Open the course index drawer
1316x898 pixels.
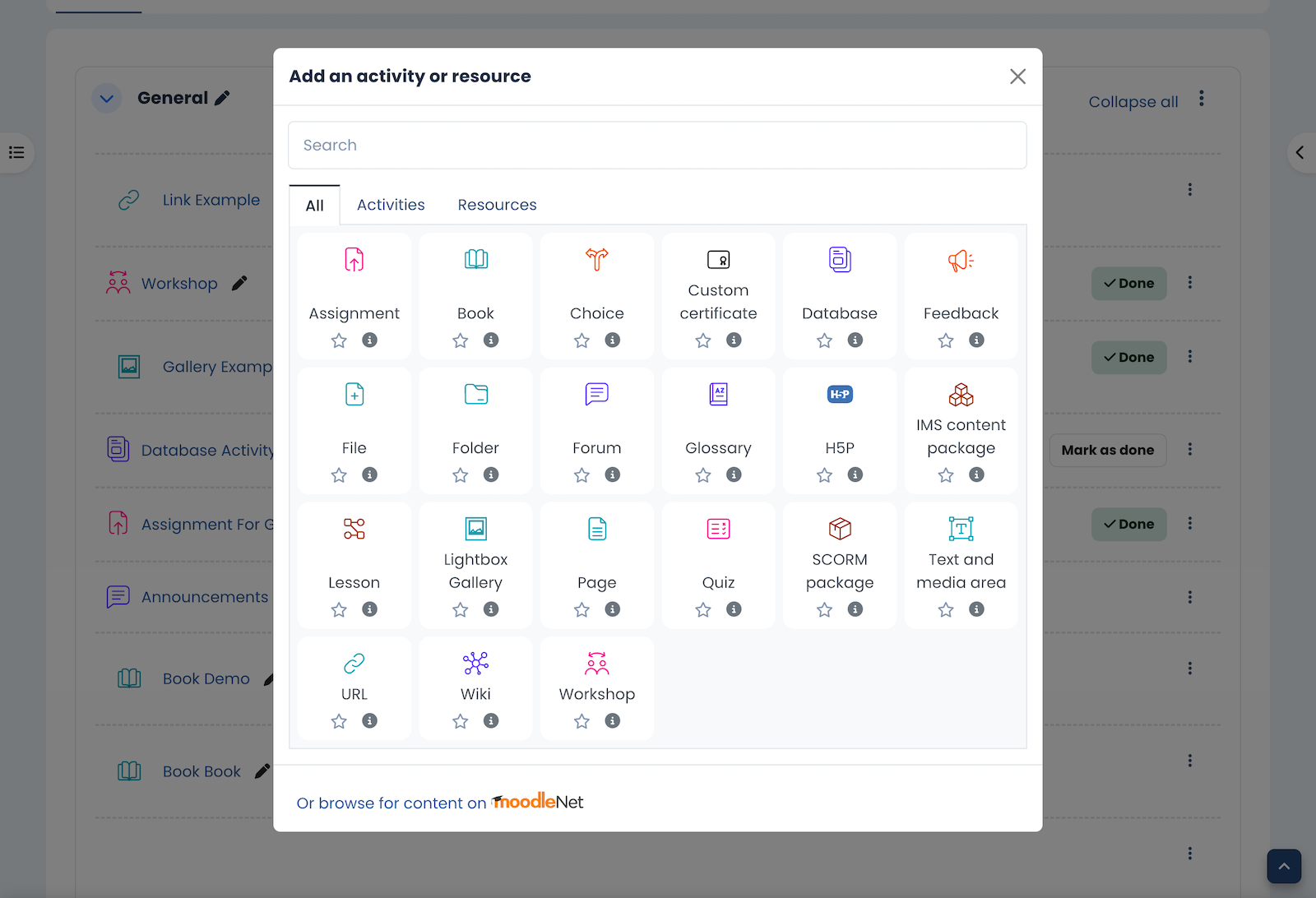point(16,153)
